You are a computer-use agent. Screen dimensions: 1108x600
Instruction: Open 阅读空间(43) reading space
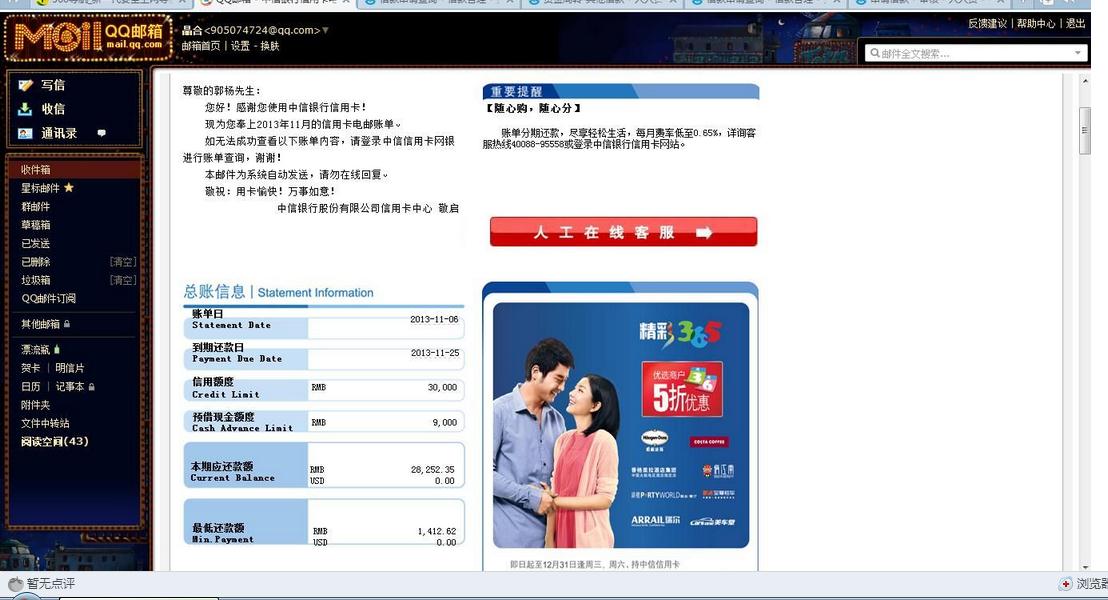(x=54, y=441)
